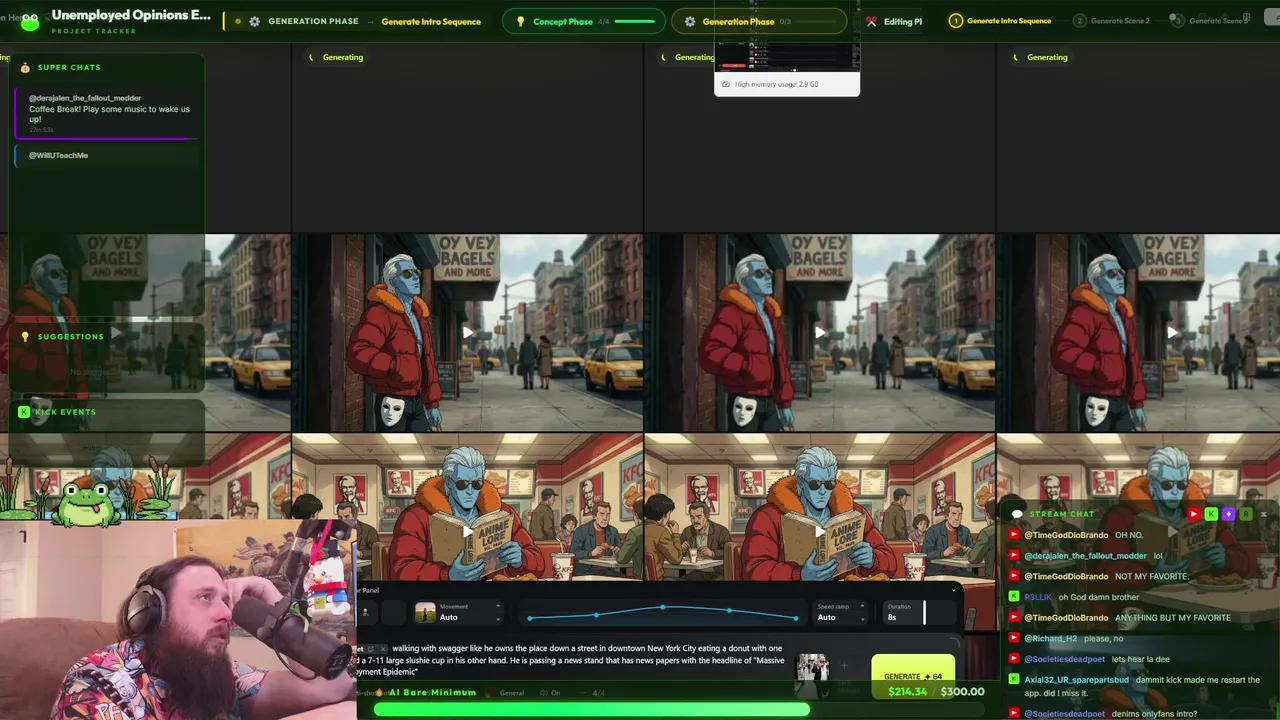Click the lightbulb icon in the Concept Phase pill
1280x720 pixels.
[520, 22]
